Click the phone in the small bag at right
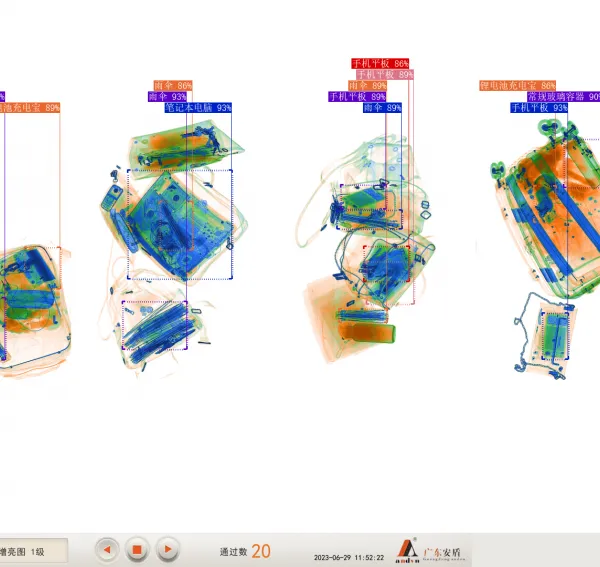 555,336
